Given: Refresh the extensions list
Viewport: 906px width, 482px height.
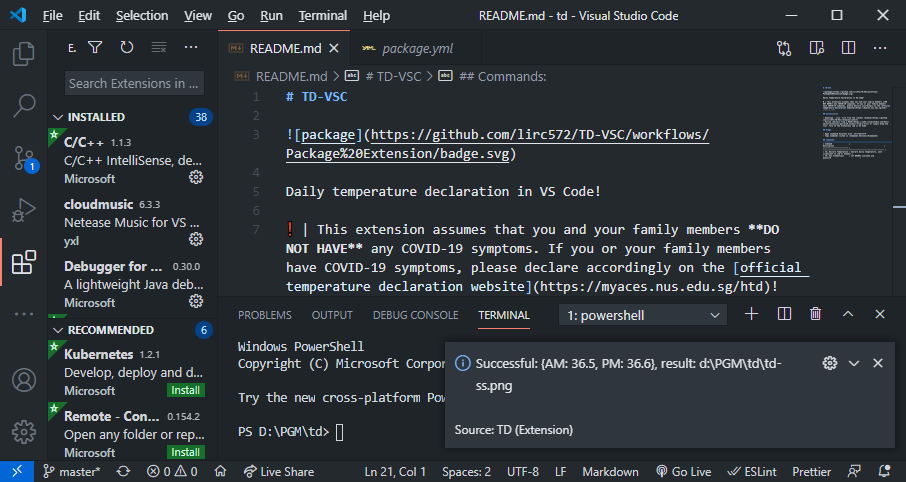Looking at the screenshot, I should [127, 47].
